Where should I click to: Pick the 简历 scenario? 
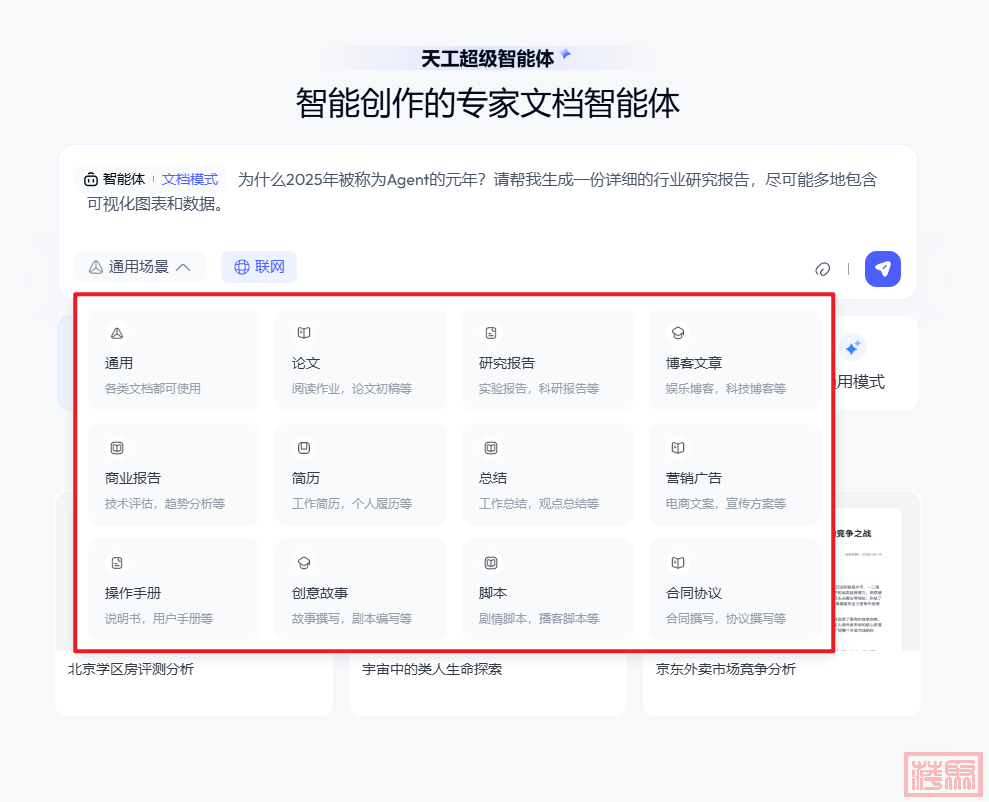361,474
